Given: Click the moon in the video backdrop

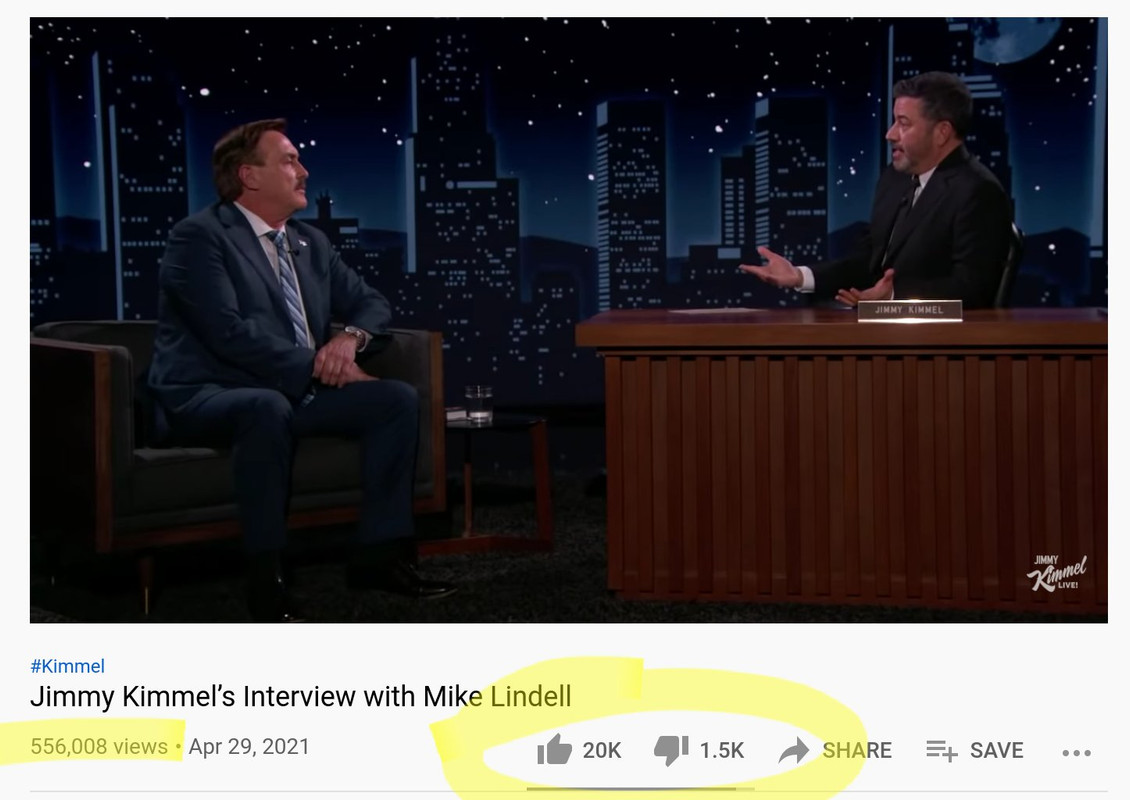Looking at the screenshot, I should tap(1015, 38).
